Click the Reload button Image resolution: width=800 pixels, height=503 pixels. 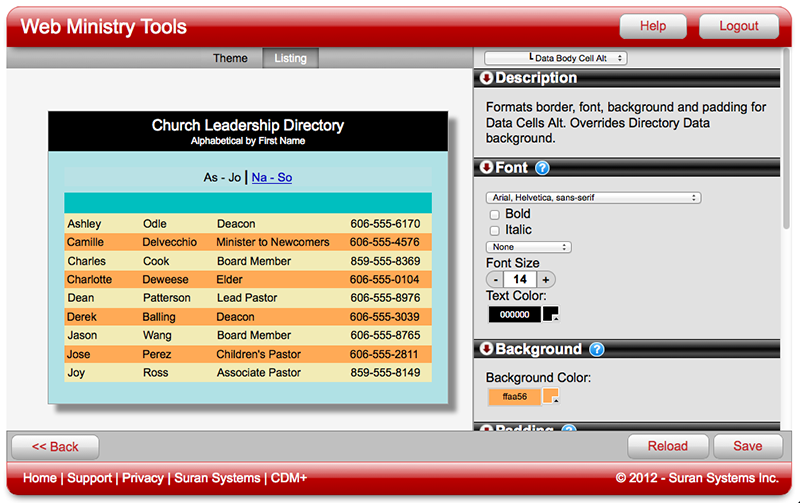point(667,446)
